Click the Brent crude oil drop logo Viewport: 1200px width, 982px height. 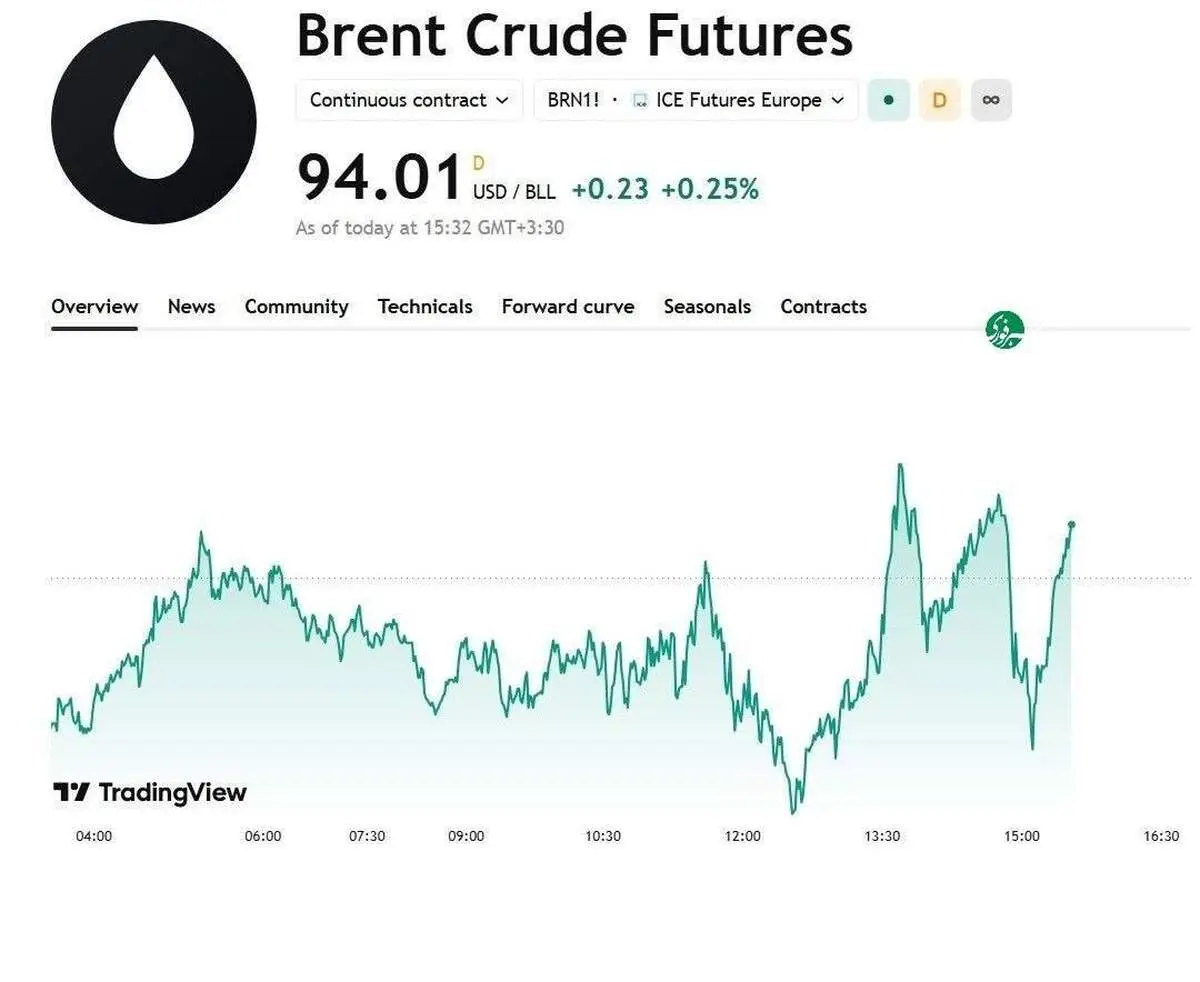[154, 121]
